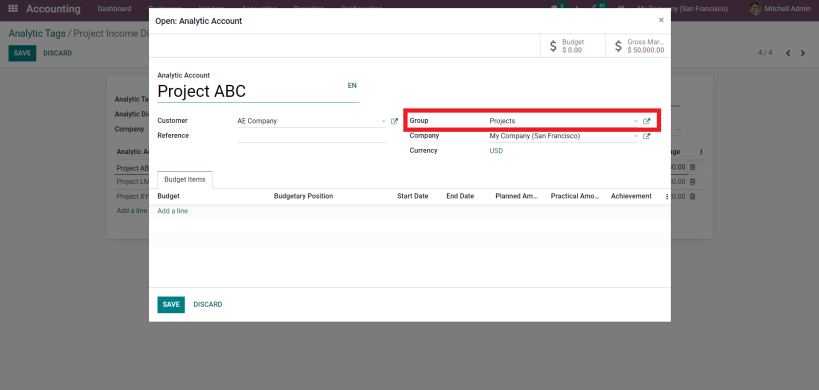Click Mitchell Admin user avatar
The height and width of the screenshot is (390, 819).
(754, 9)
